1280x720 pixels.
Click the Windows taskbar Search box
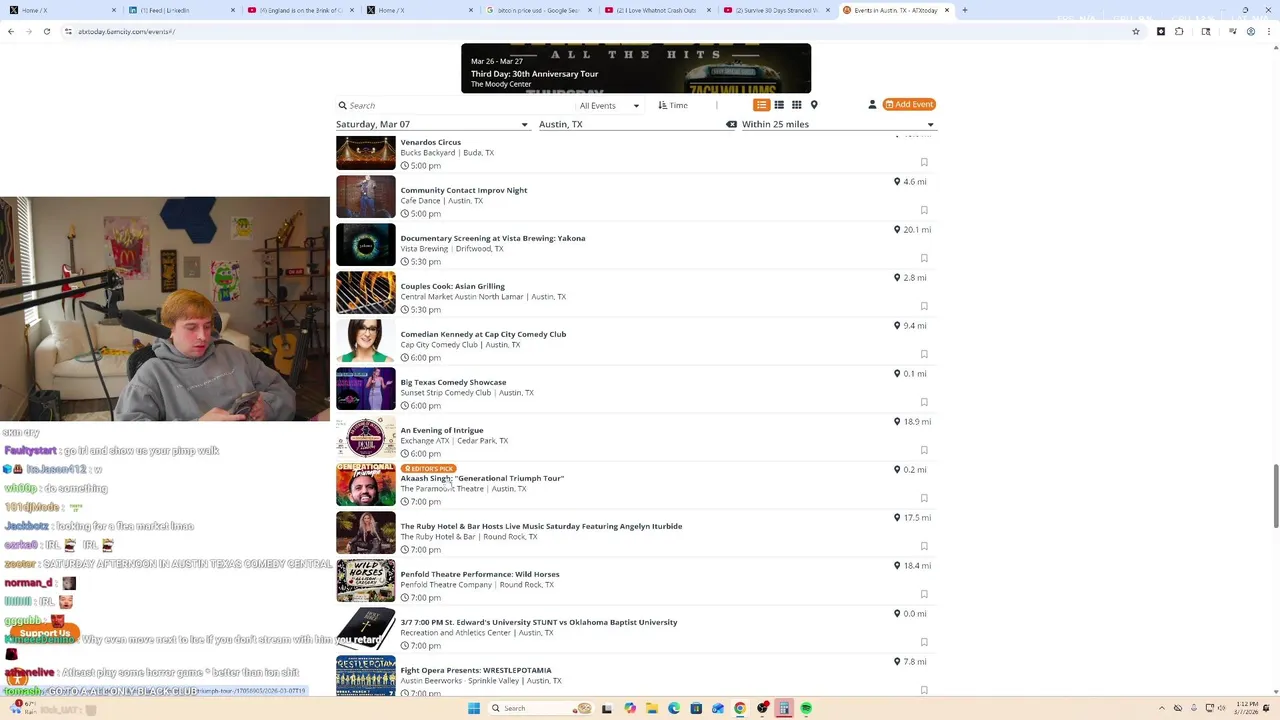(x=540, y=708)
